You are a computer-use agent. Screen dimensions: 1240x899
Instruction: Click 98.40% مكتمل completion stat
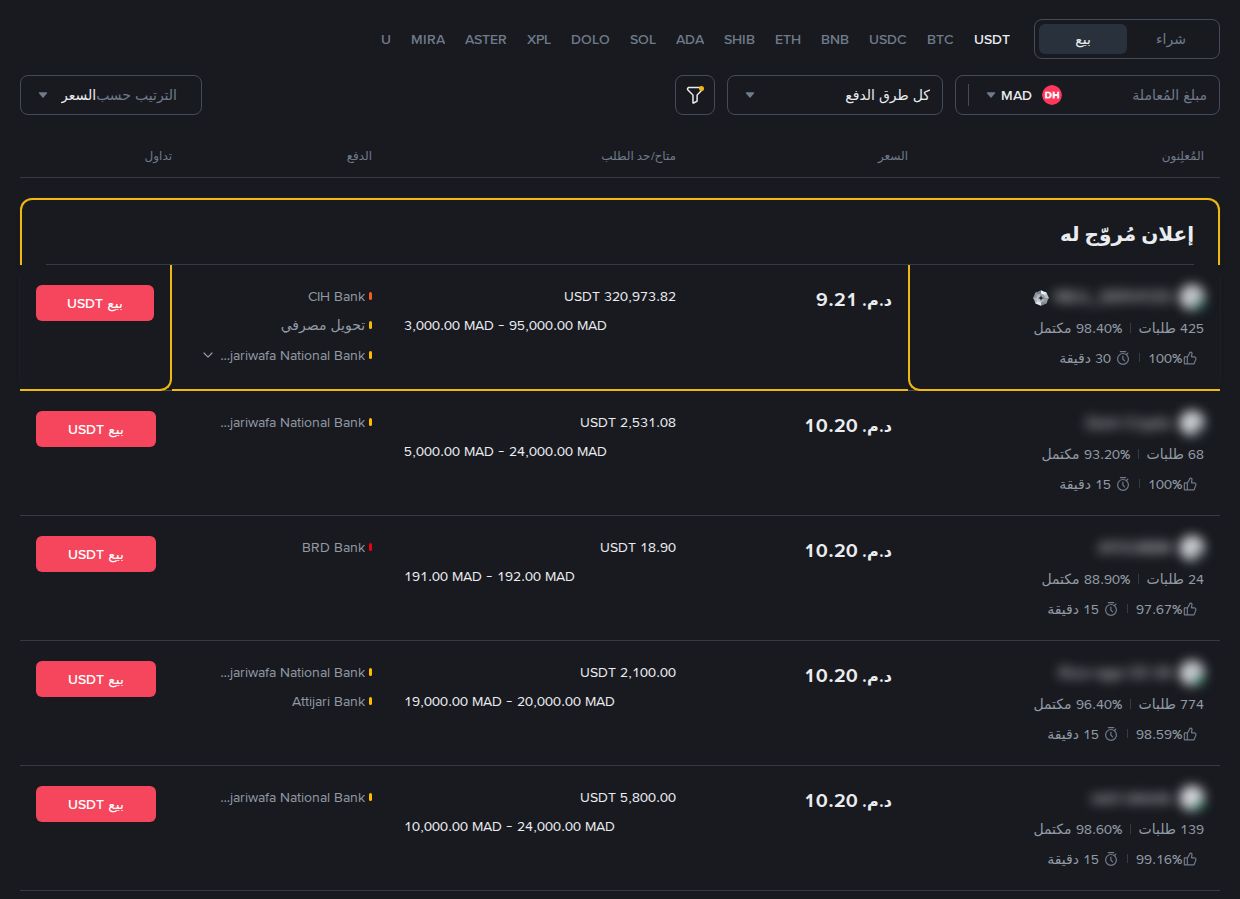[x=1078, y=328]
